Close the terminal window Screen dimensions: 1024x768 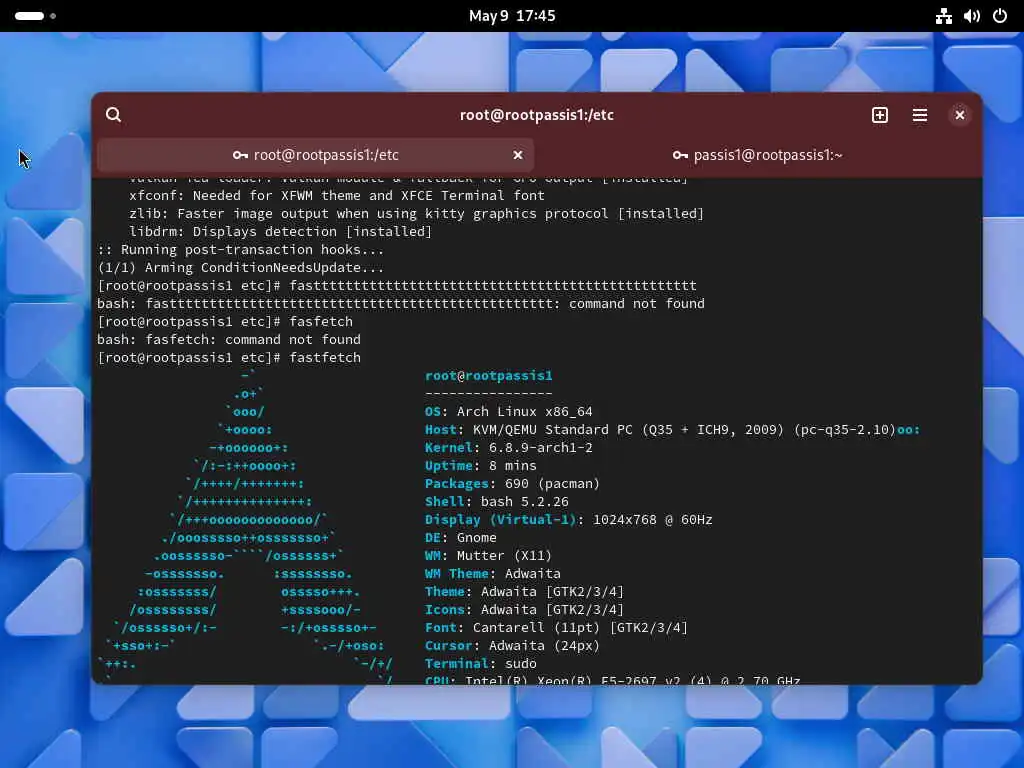tap(959, 115)
